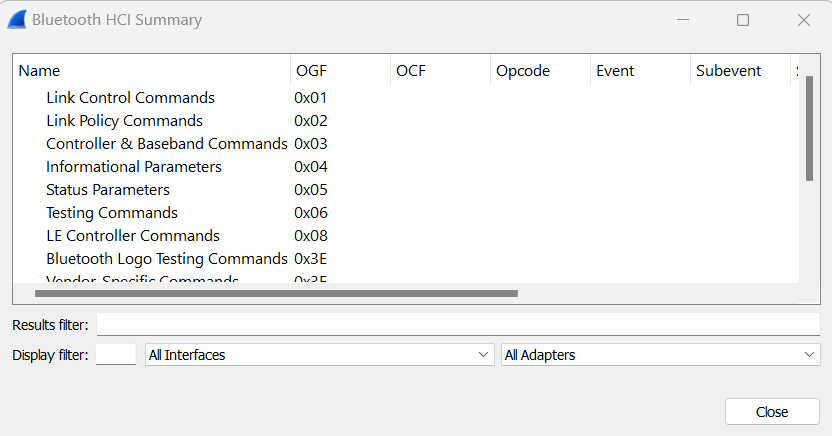
Task: Select the LE Controller Commands row
Action: coord(133,236)
